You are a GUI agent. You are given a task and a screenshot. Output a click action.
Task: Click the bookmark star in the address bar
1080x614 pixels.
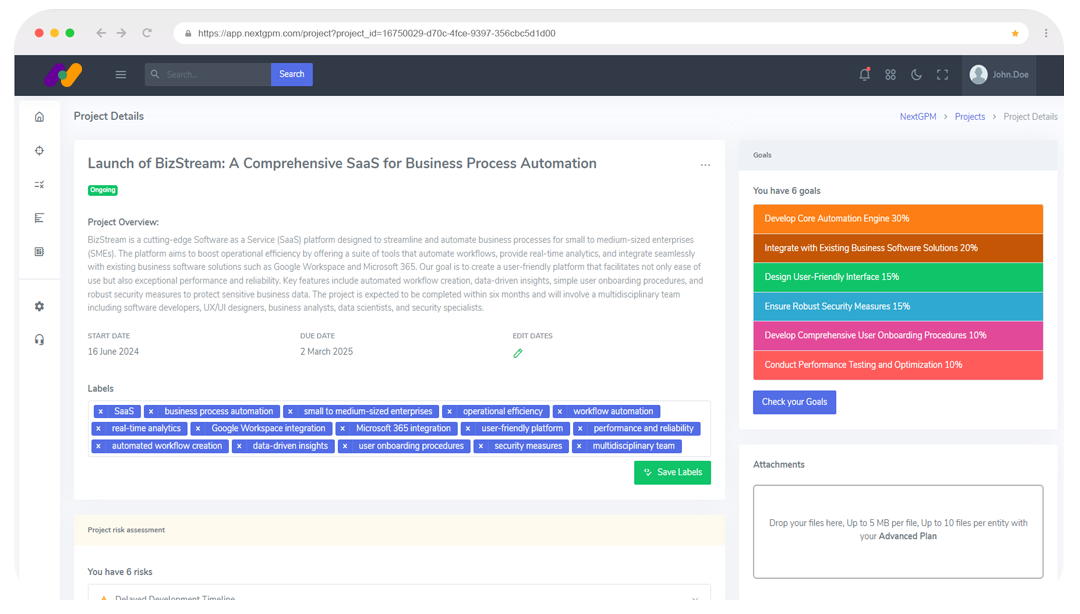tap(1015, 33)
